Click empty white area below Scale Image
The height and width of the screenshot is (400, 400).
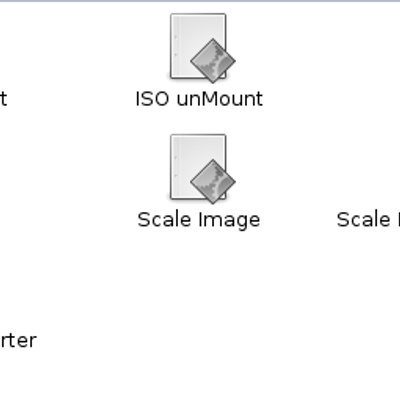click(199, 300)
